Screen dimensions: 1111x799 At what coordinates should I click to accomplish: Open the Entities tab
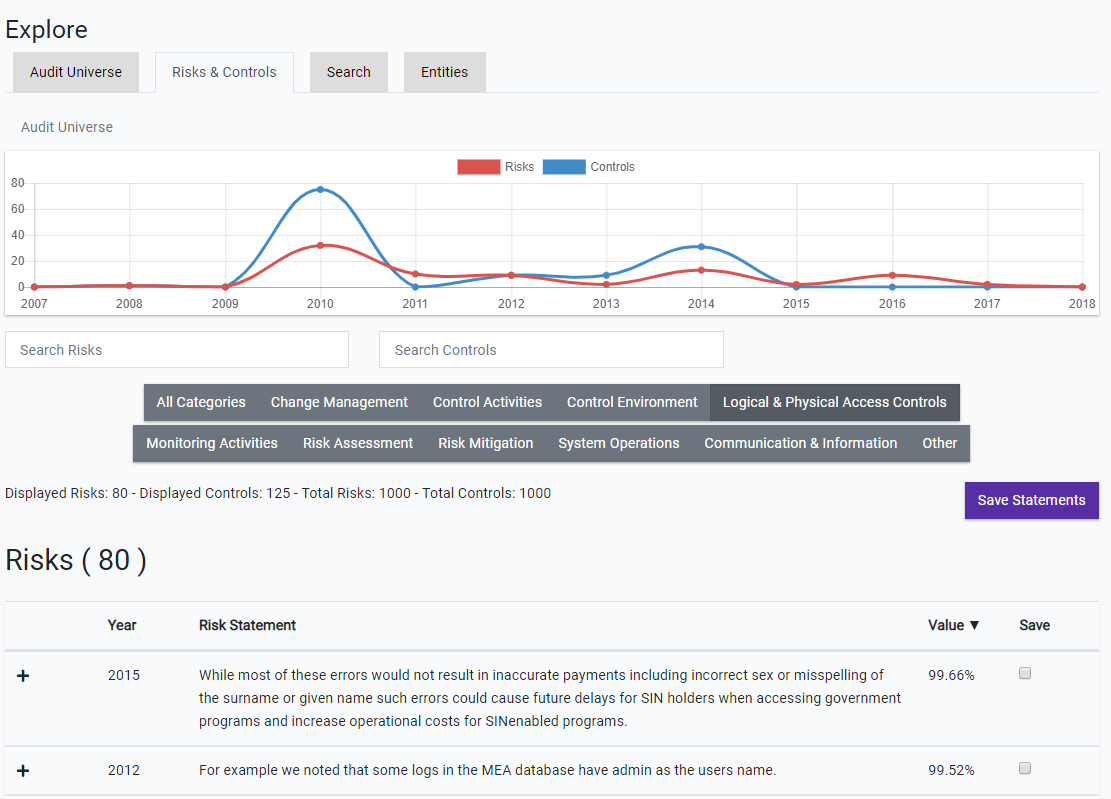pyautogui.click(x=444, y=72)
